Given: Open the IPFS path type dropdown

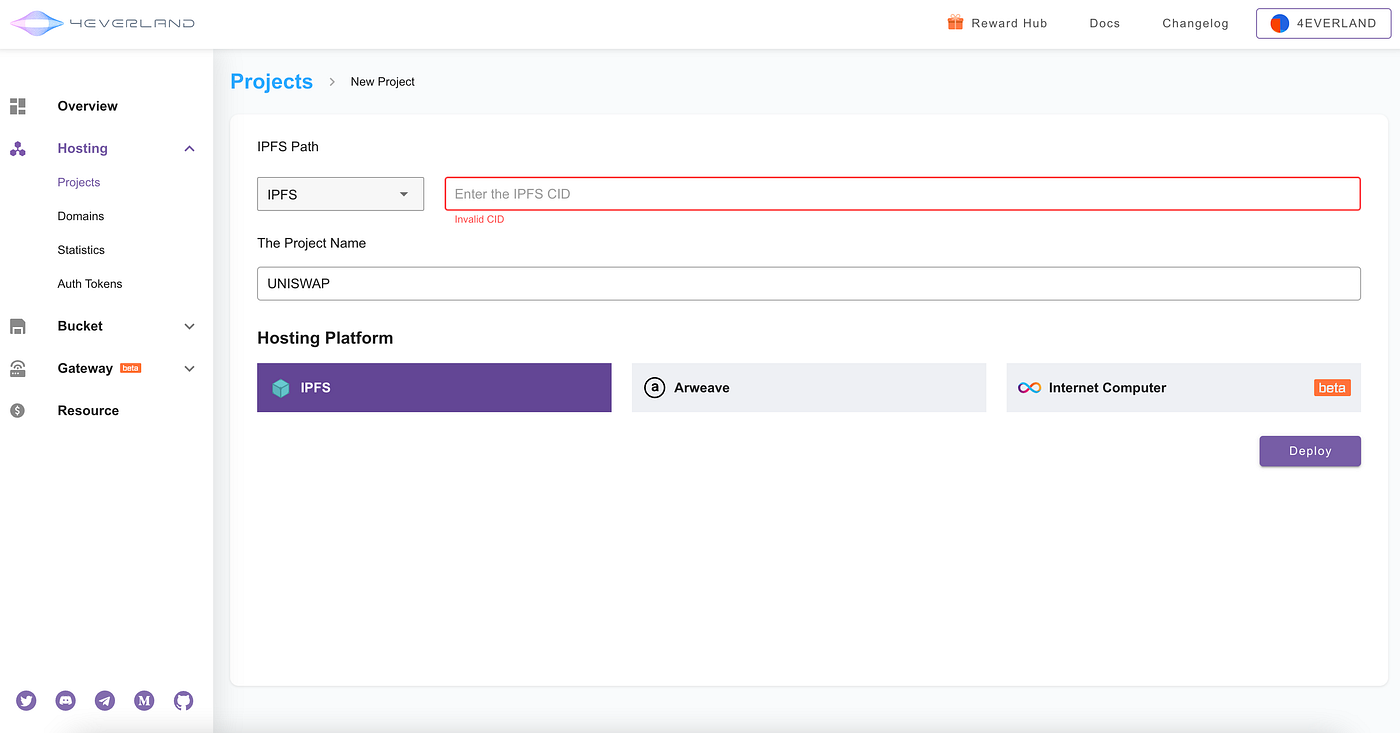Looking at the screenshot, I should [341, 194].
